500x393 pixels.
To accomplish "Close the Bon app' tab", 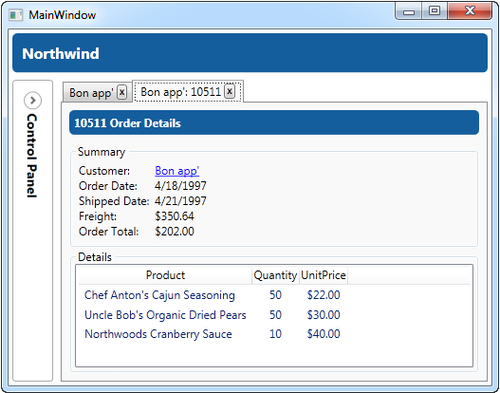I will (x=122, y=92).
